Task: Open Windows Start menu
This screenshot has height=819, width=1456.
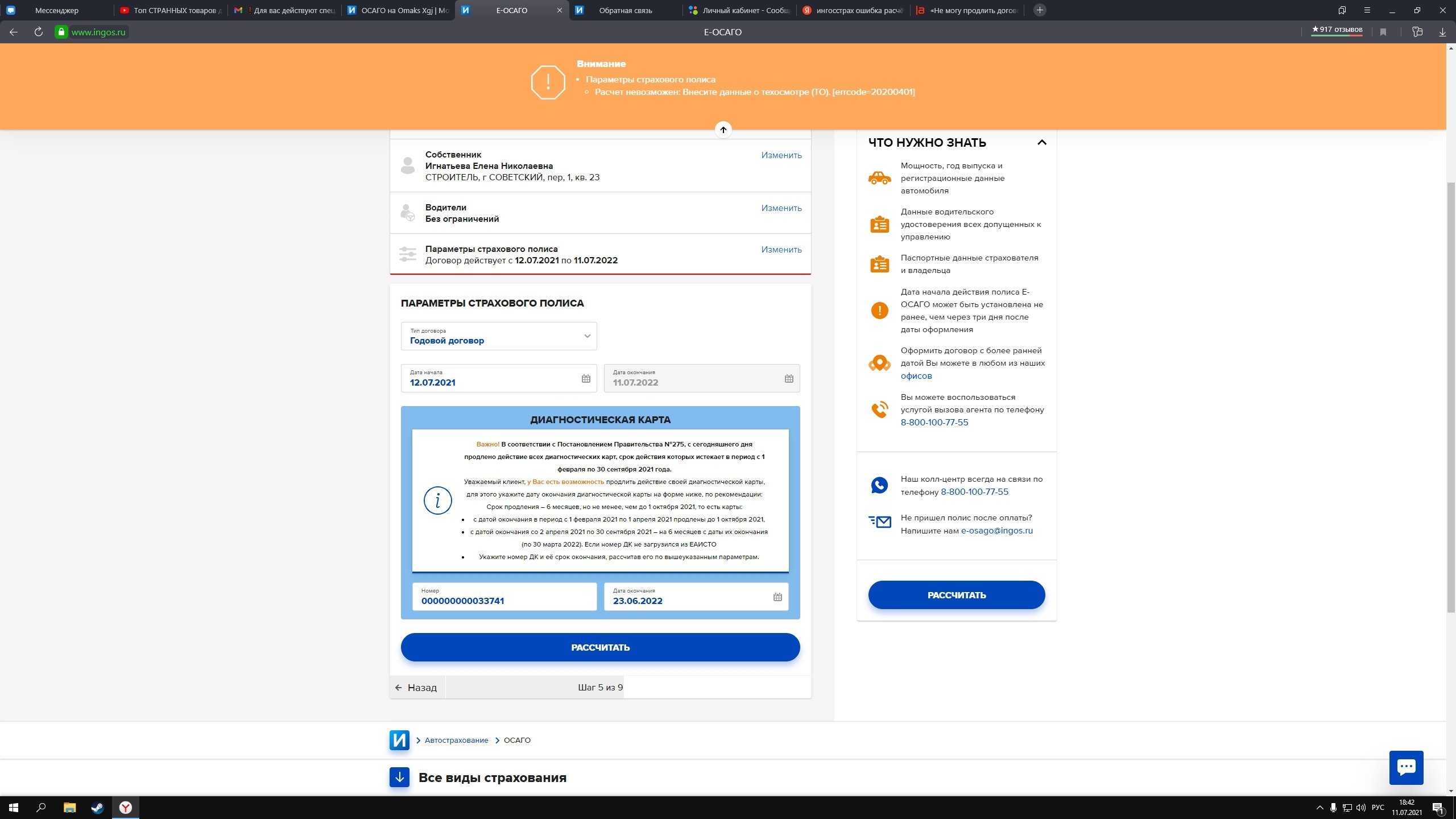Action: point(14,808)
